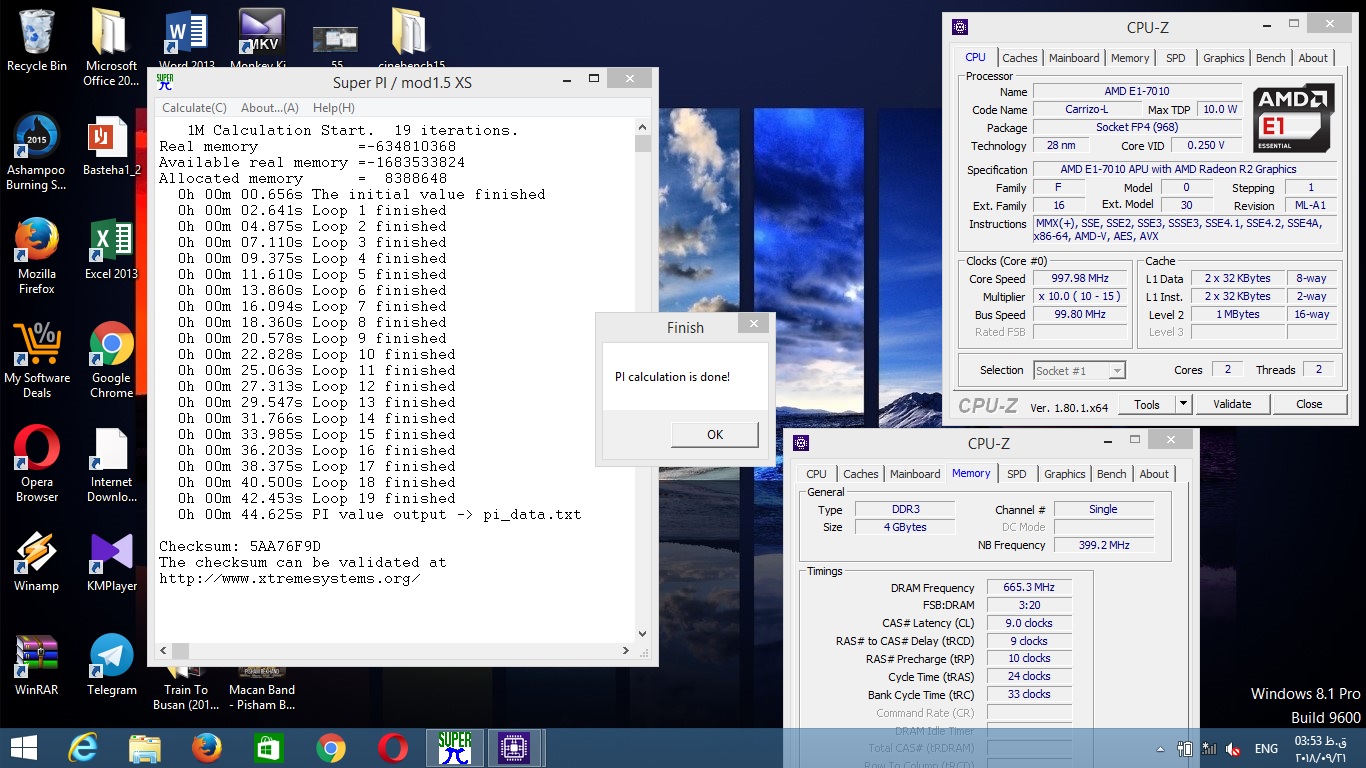Viewport: 1366px width, 768px height.
Task: Switch to Mainboard tab in top CPU-Z
Action: tap(1074, 58)
